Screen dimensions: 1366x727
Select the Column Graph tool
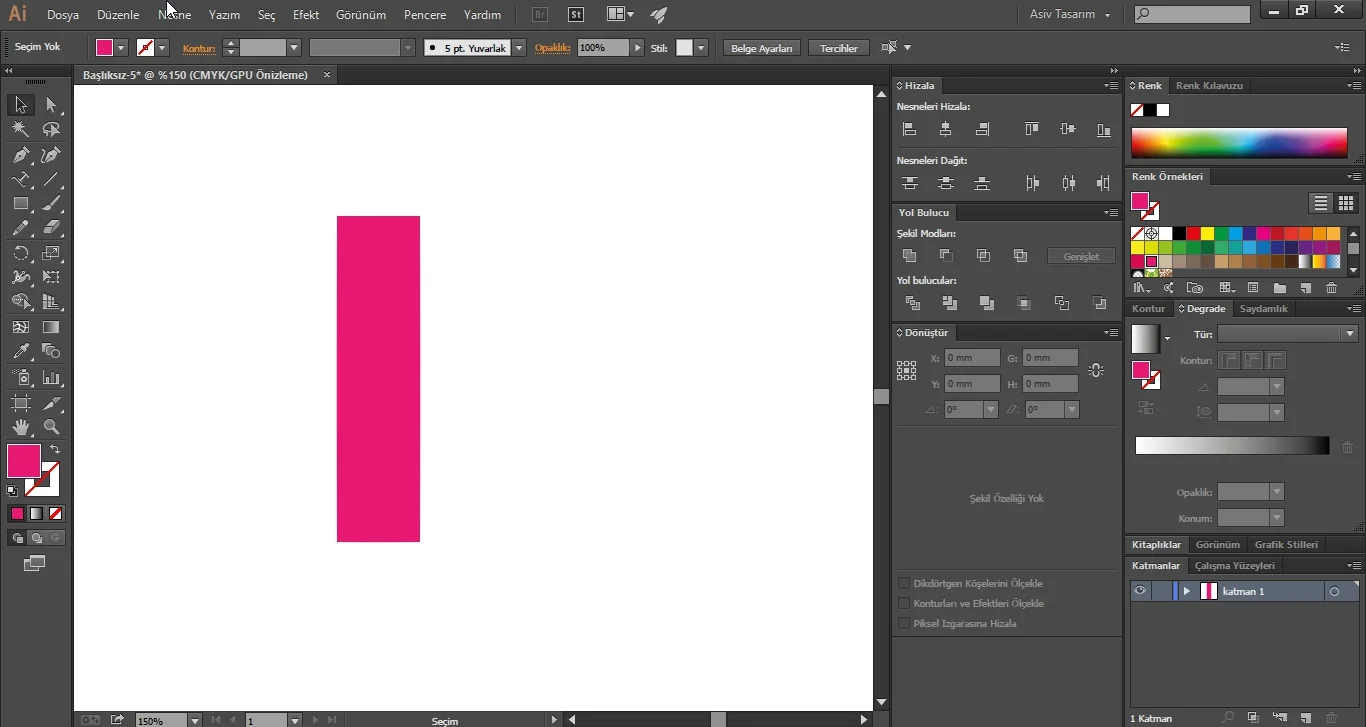coord(51,377)
